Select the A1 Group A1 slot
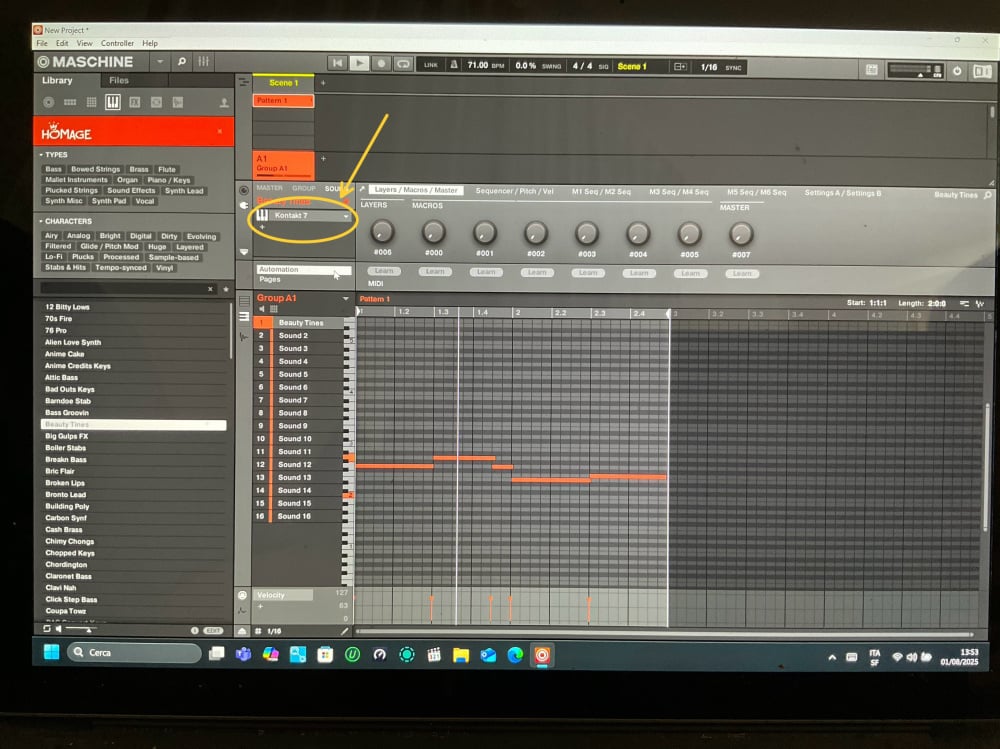1000x749 pixels. (x=283, y=164)
